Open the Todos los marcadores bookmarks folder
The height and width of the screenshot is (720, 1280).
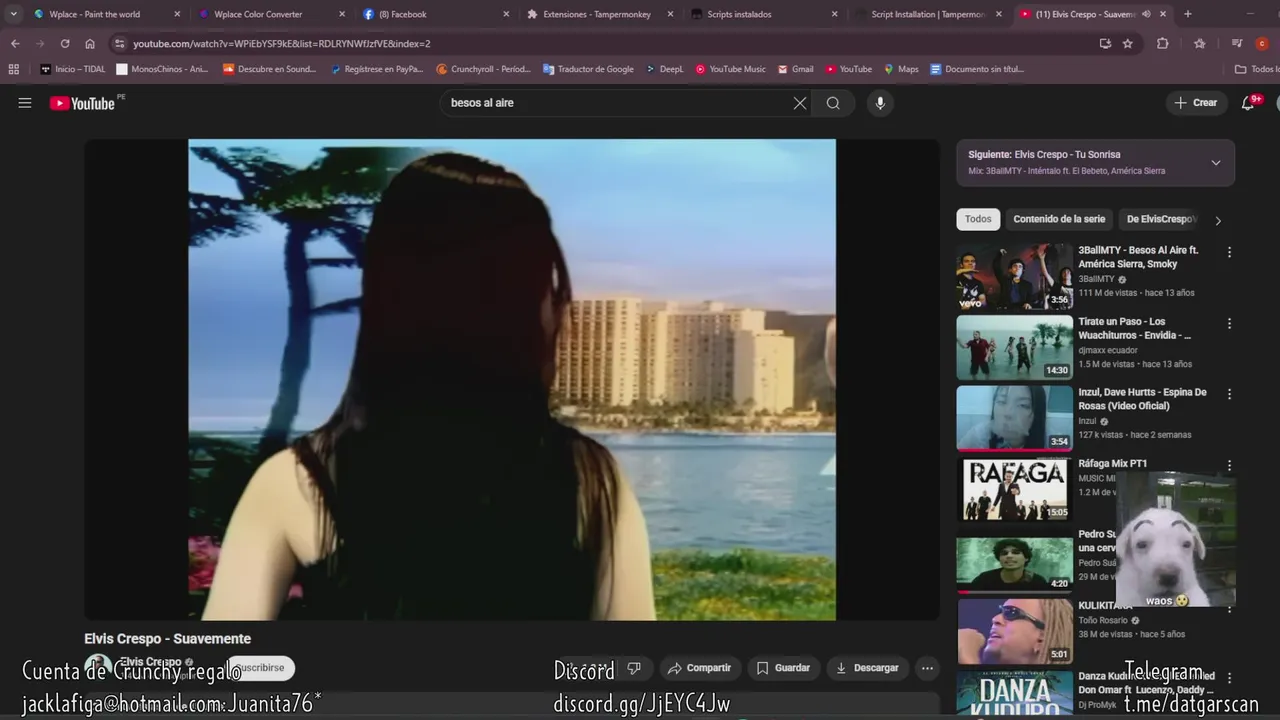1256,69
